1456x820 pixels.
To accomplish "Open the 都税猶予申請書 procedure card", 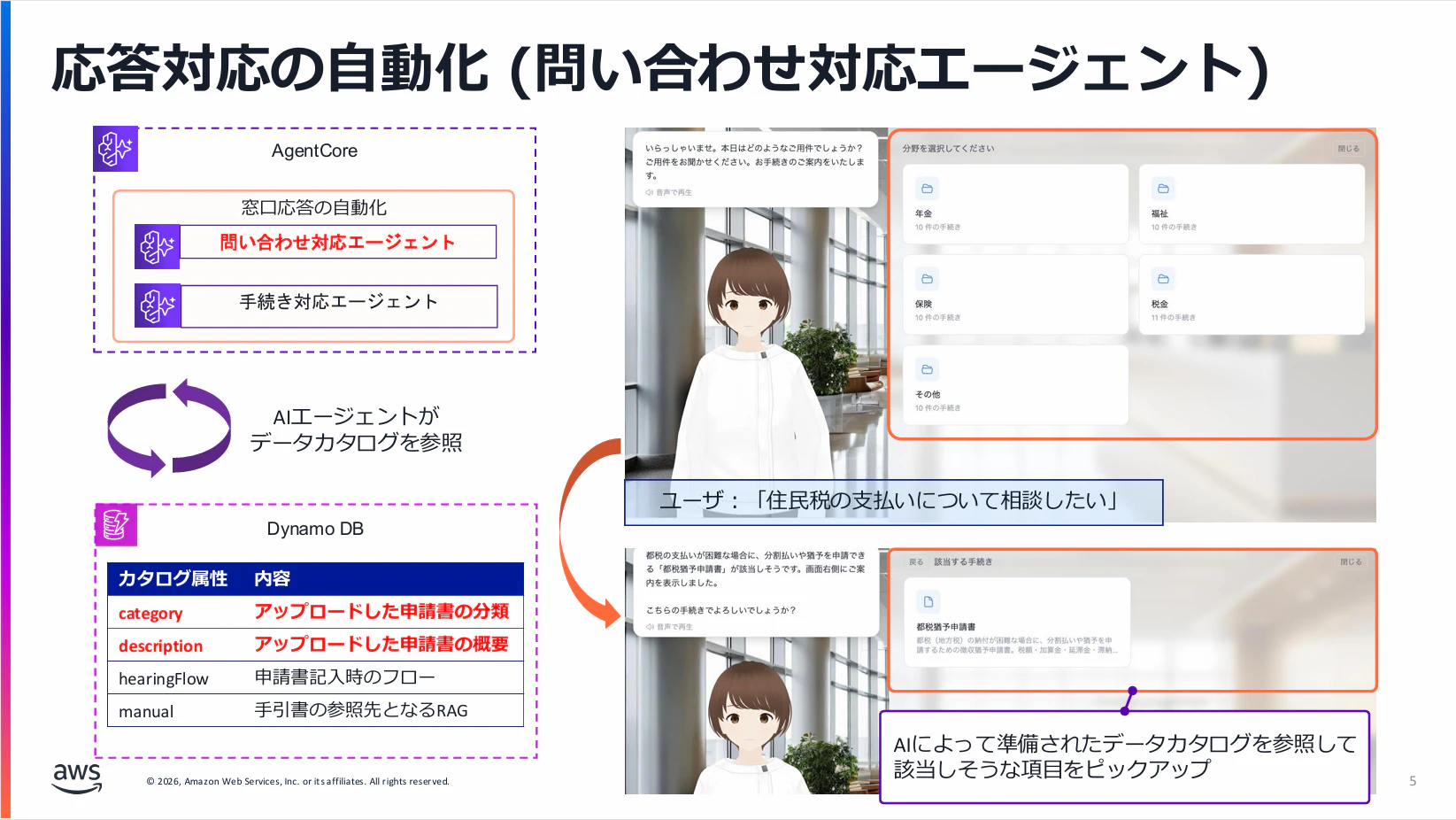I will pyautogui.click(x=1017, y=622).
